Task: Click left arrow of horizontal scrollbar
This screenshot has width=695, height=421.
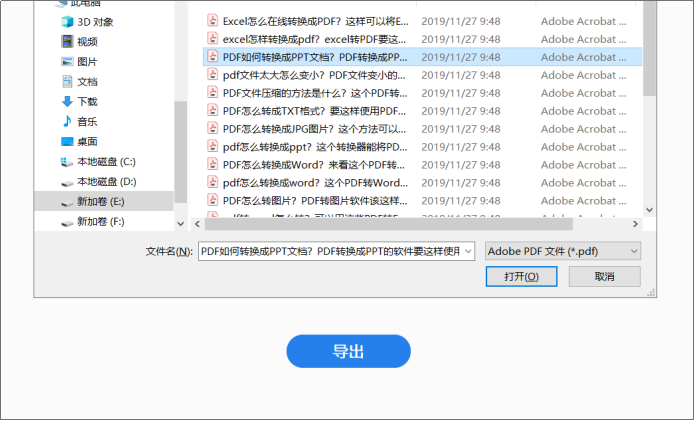Action: point(197,224)
